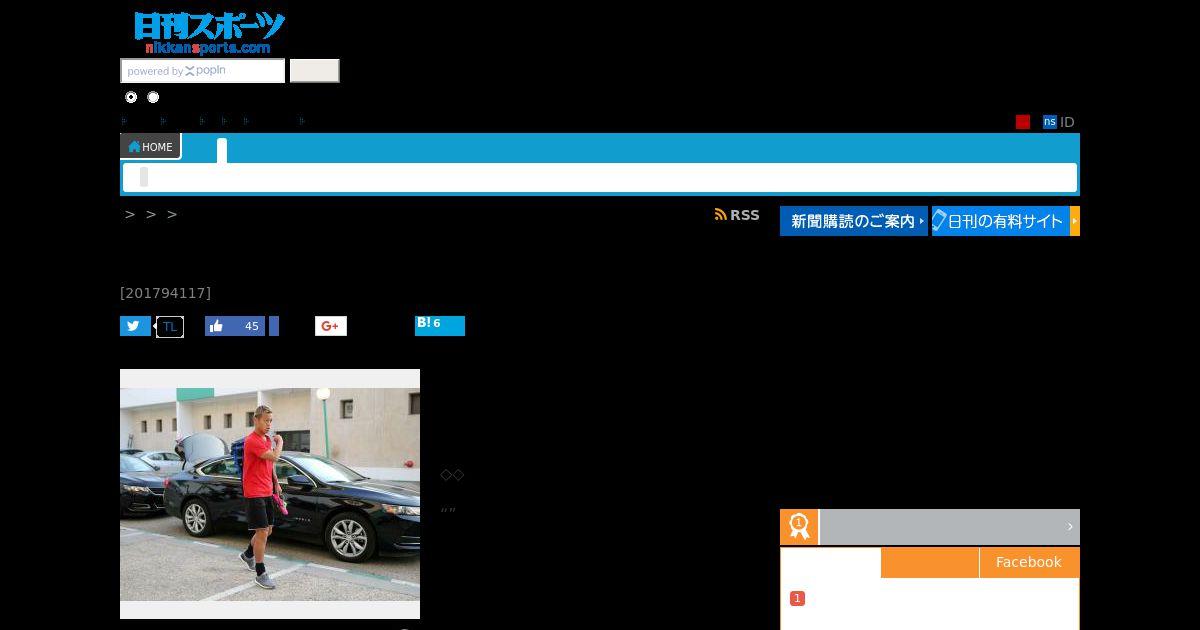Click the house icon in HOME tab

[134, 147]
